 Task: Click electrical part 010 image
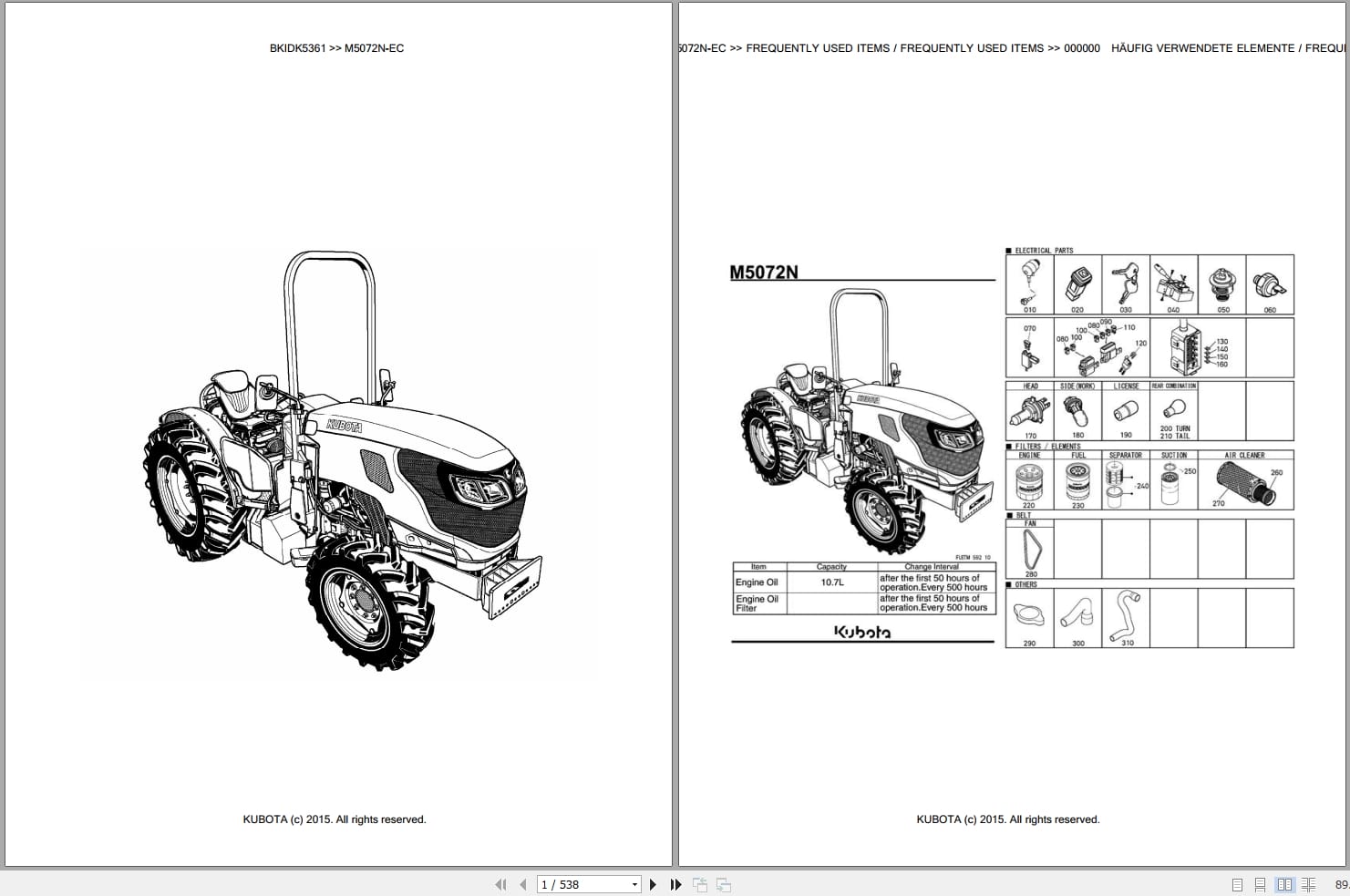click(1029, 281)
